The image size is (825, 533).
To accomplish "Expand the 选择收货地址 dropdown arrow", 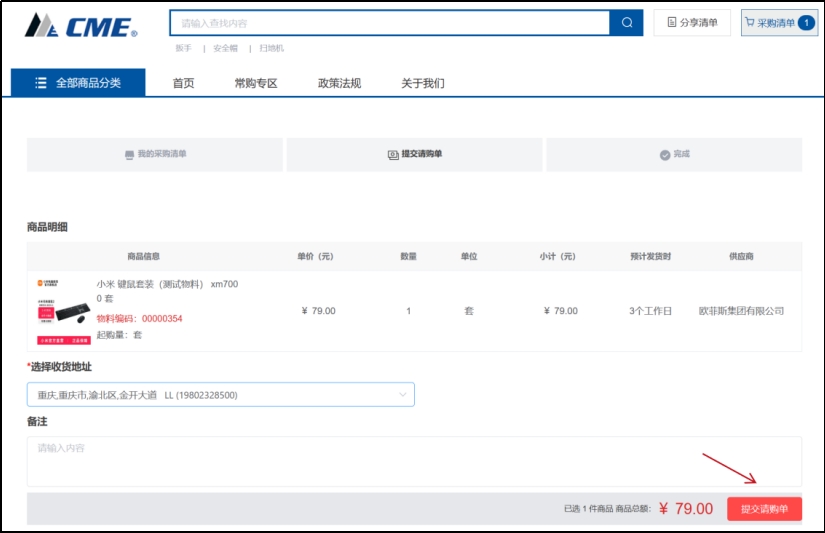I will tap(403, 395).
